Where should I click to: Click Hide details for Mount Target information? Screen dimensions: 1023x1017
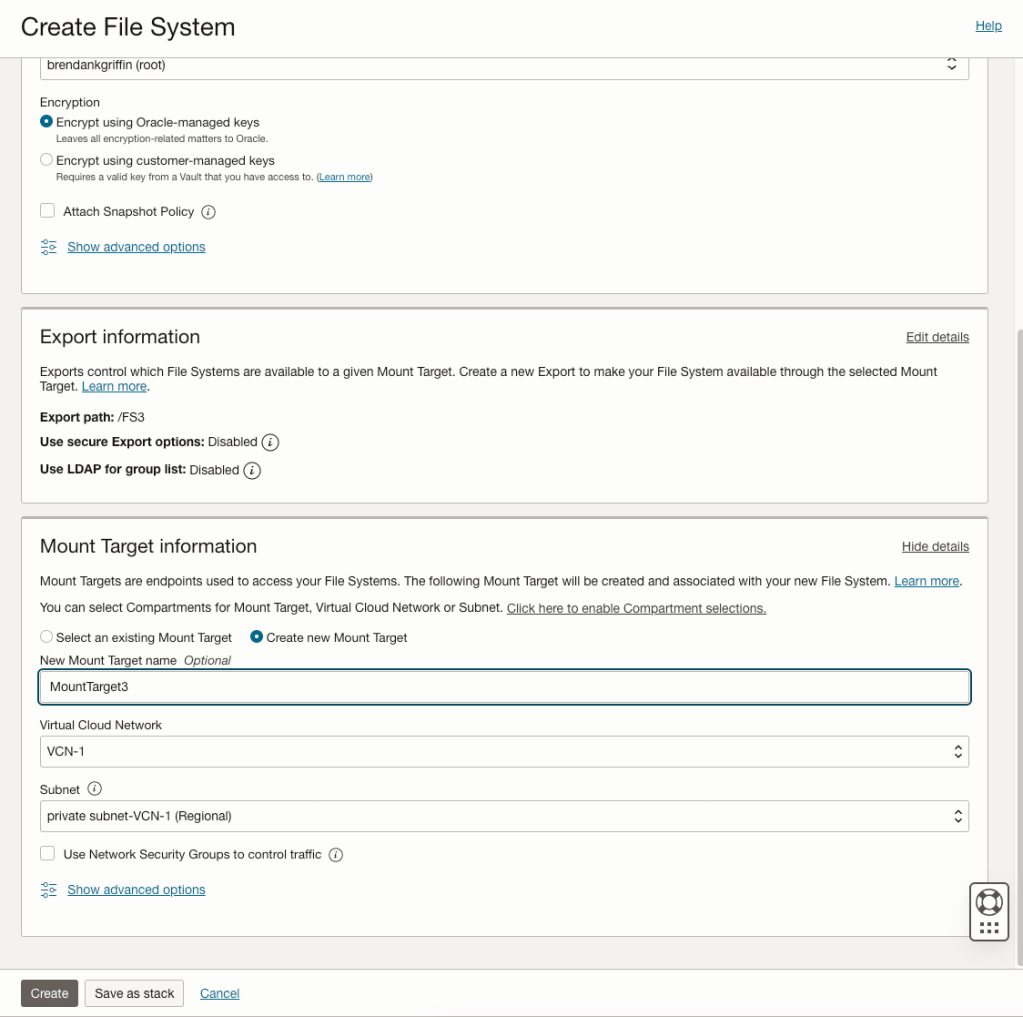coord(935,547)
